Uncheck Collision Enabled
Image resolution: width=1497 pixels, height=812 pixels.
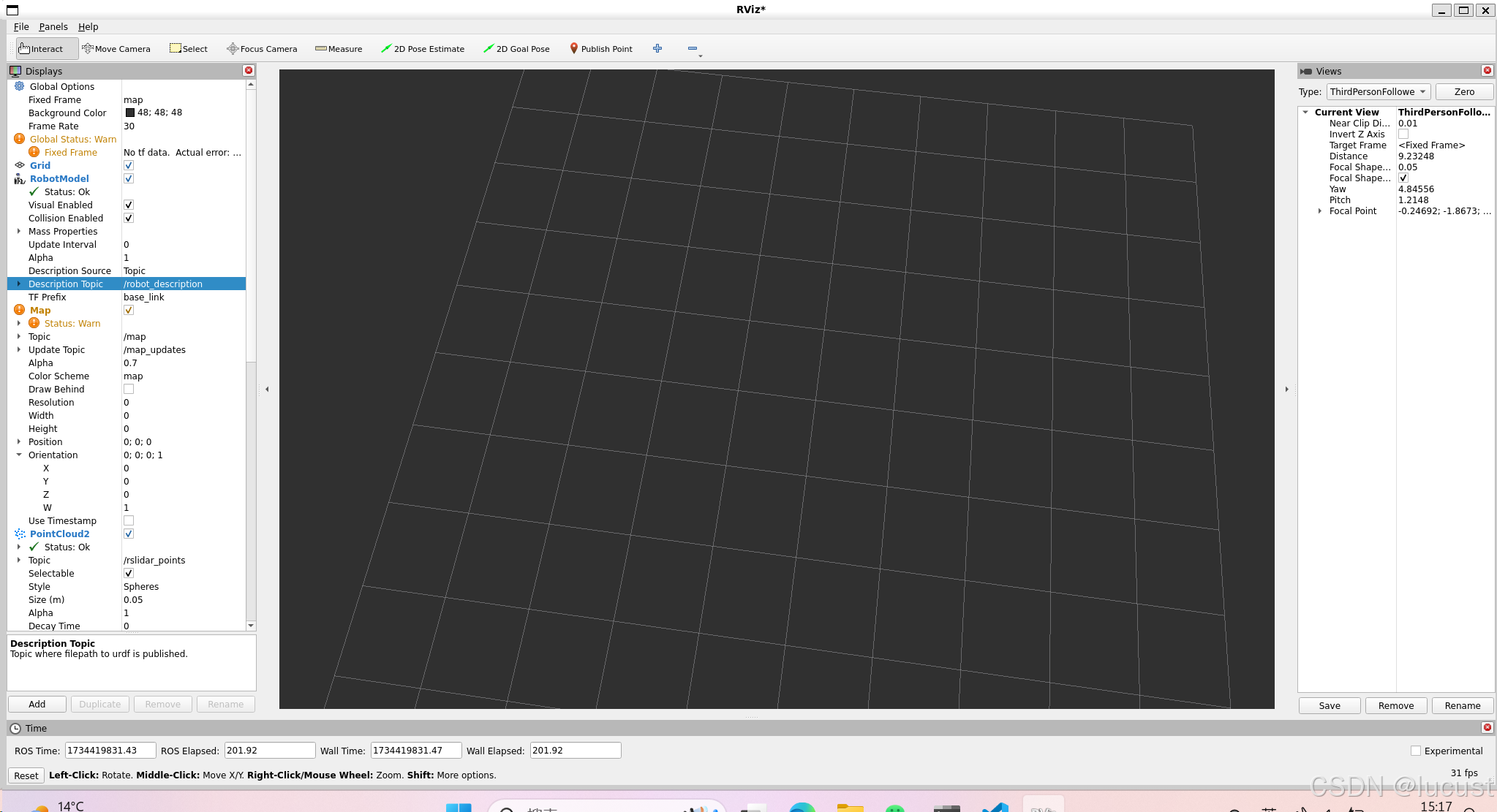pyautogui.click(x=129, y=218)
